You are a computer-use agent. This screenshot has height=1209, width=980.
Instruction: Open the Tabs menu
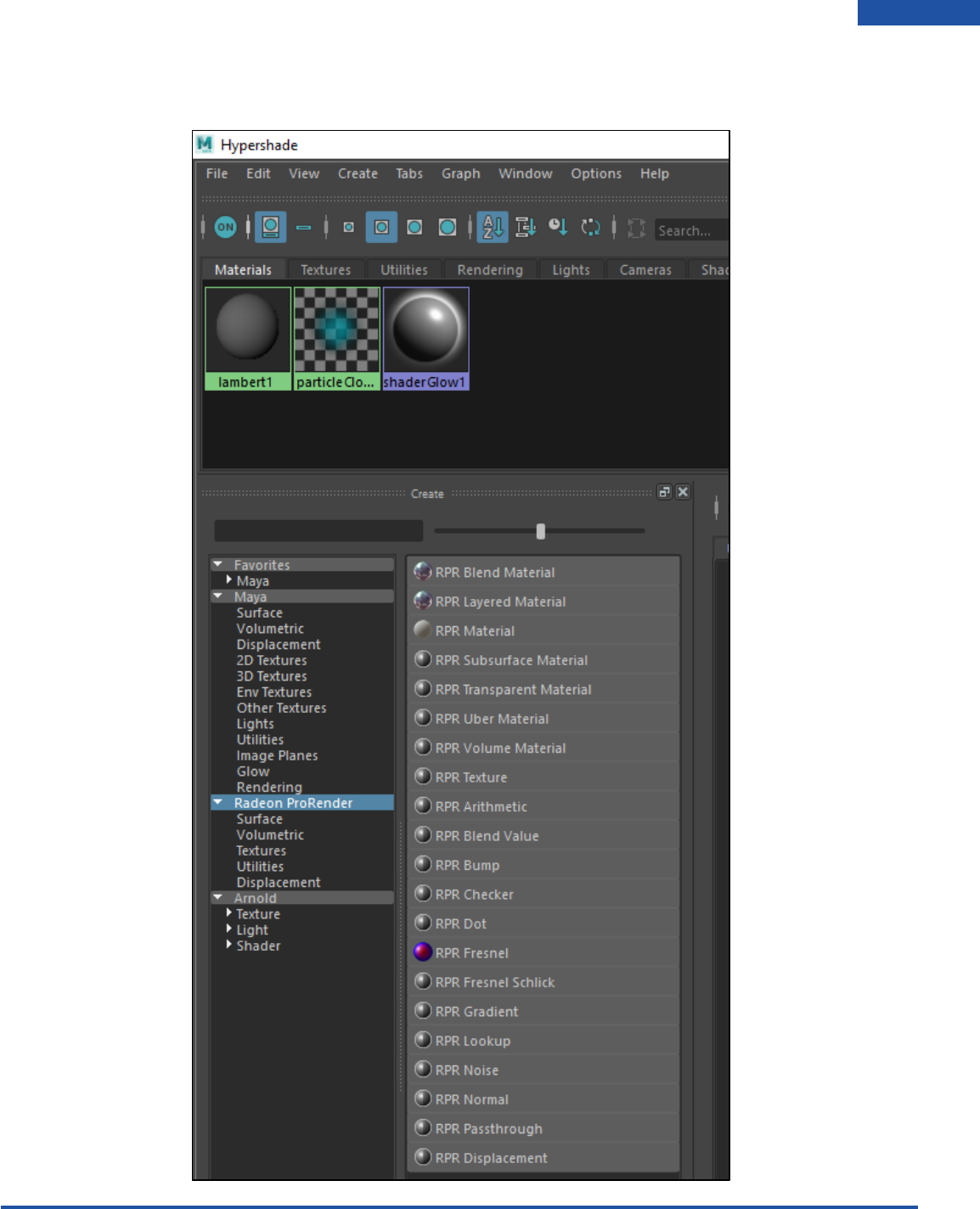click(x=409, y=173)
